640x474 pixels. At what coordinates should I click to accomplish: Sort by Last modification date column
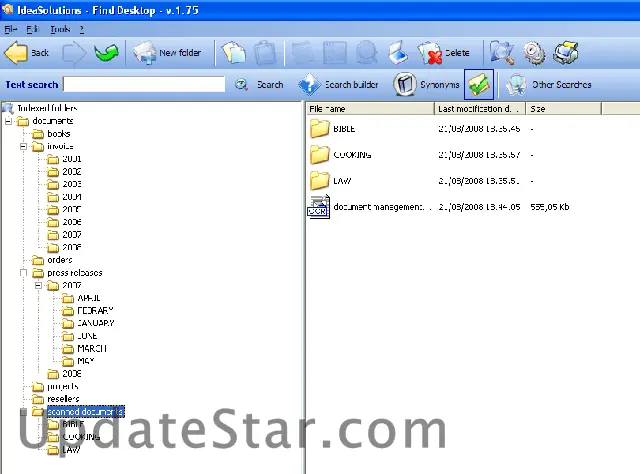pos(480,109)
